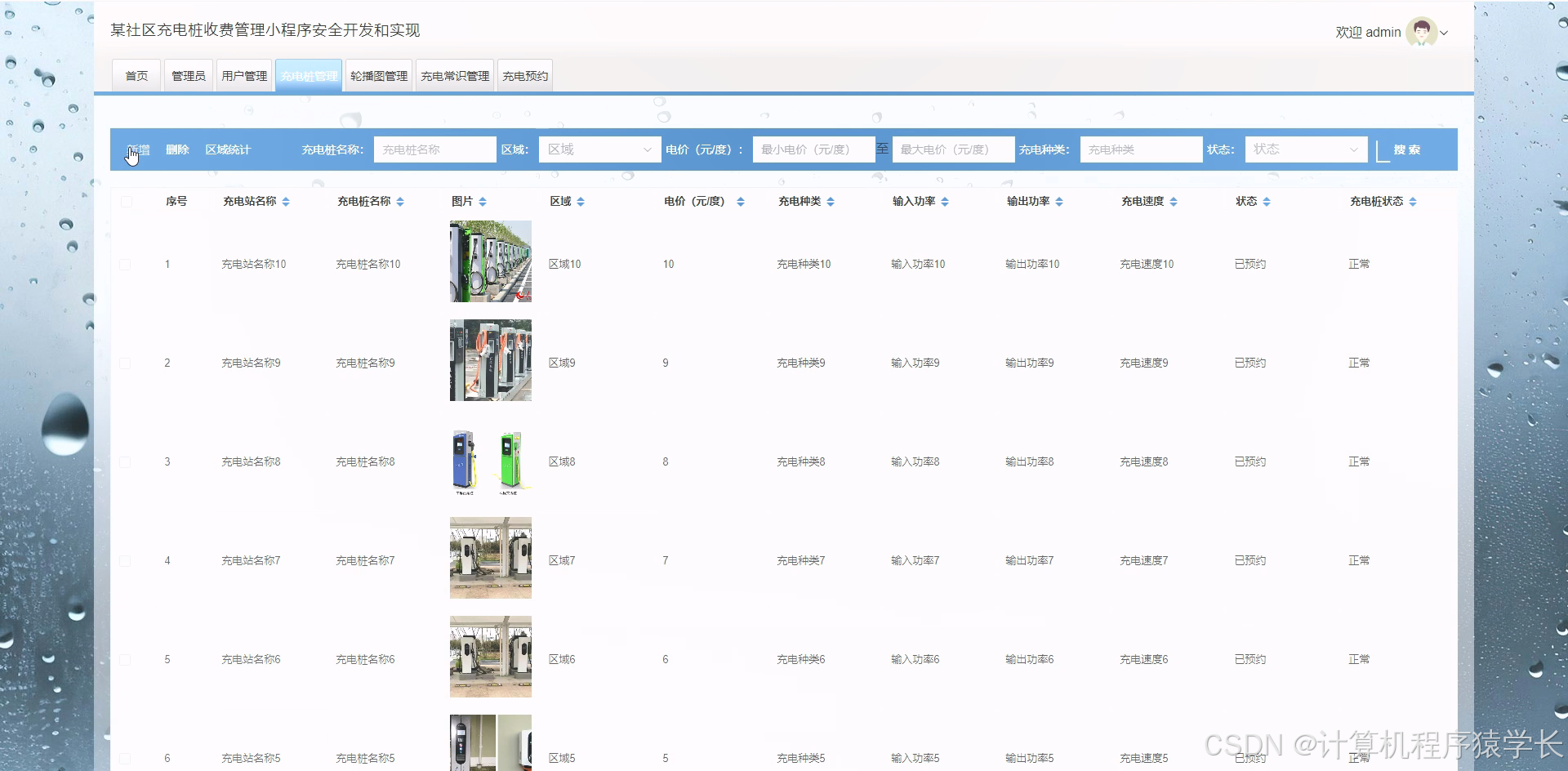This screenshot has height=771, width=1568.
Task: Sort by 图片 column arrows
Action: point(483,202)
